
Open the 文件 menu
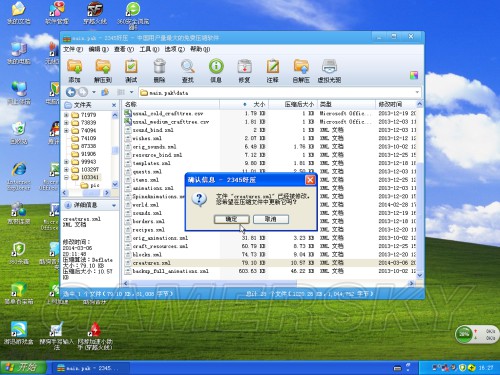pos(73,49)
